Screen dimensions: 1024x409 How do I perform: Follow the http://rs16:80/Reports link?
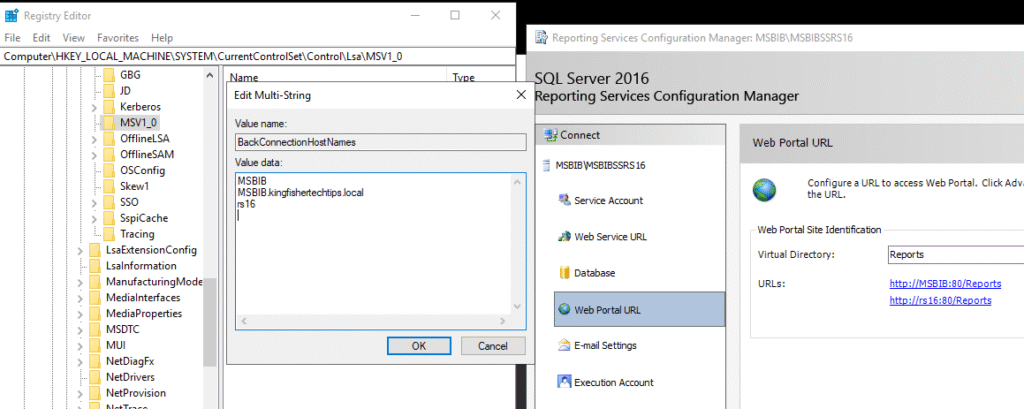pos(940,300)
